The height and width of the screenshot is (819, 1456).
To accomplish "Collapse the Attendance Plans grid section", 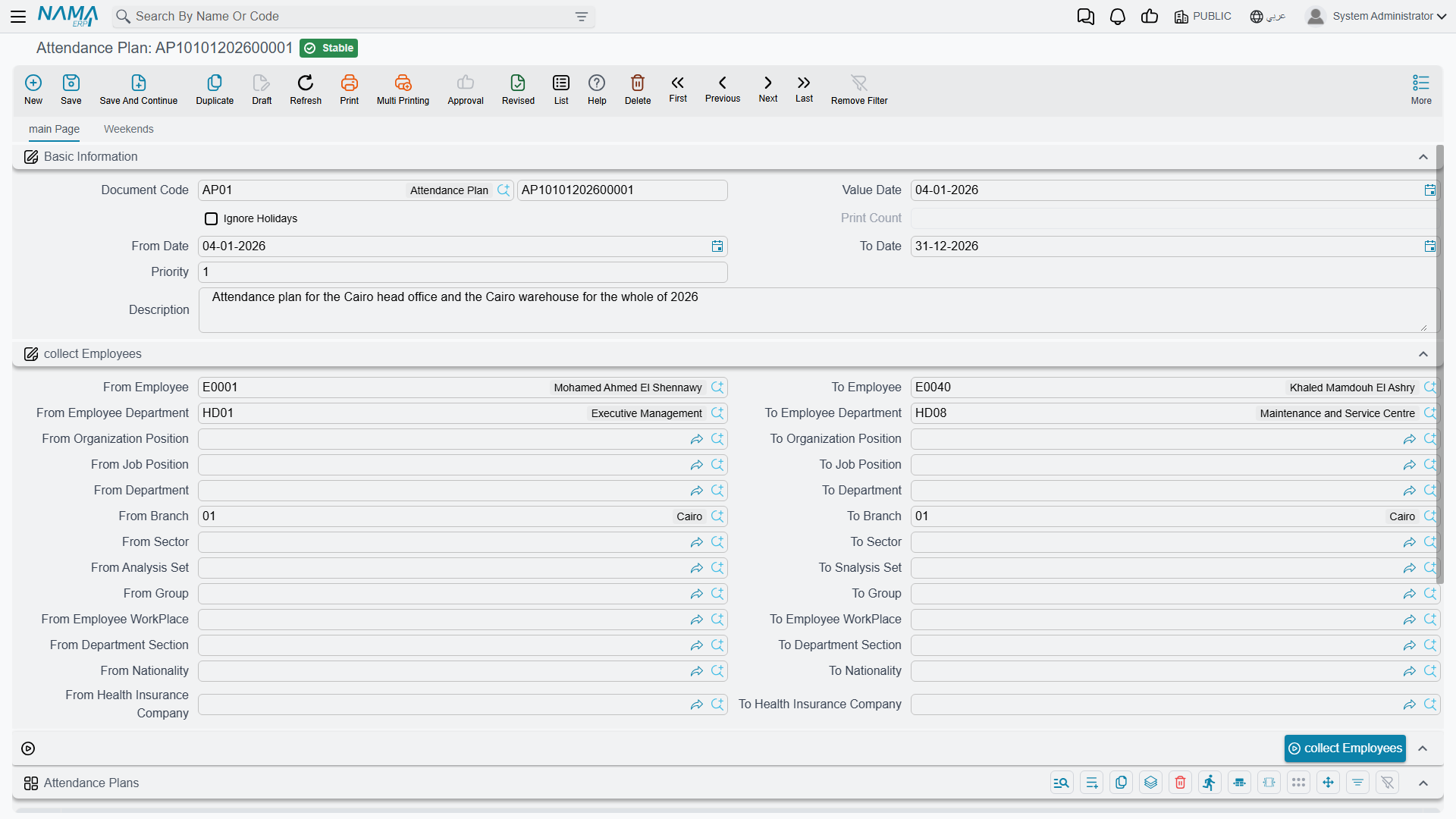I will pyautogui.click(x=1423, y=783).
